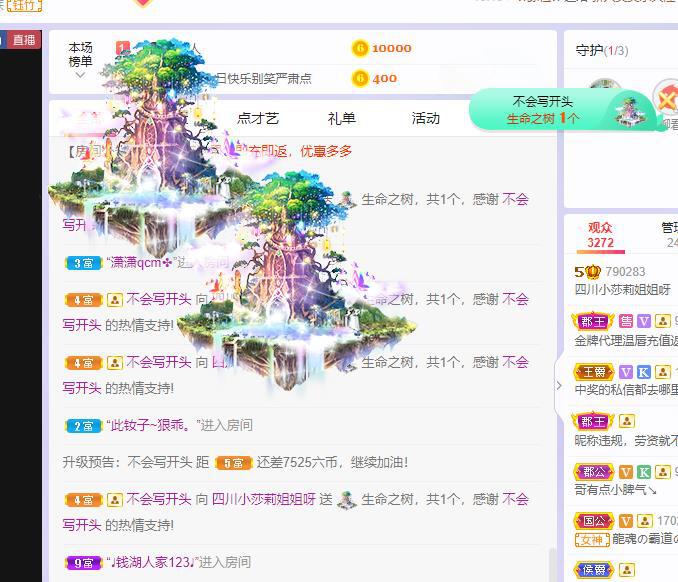Image resolution: width=678 pixels, height=582 pixels.
Task: Click the 10000 coin amount
Action: [391, 48]
